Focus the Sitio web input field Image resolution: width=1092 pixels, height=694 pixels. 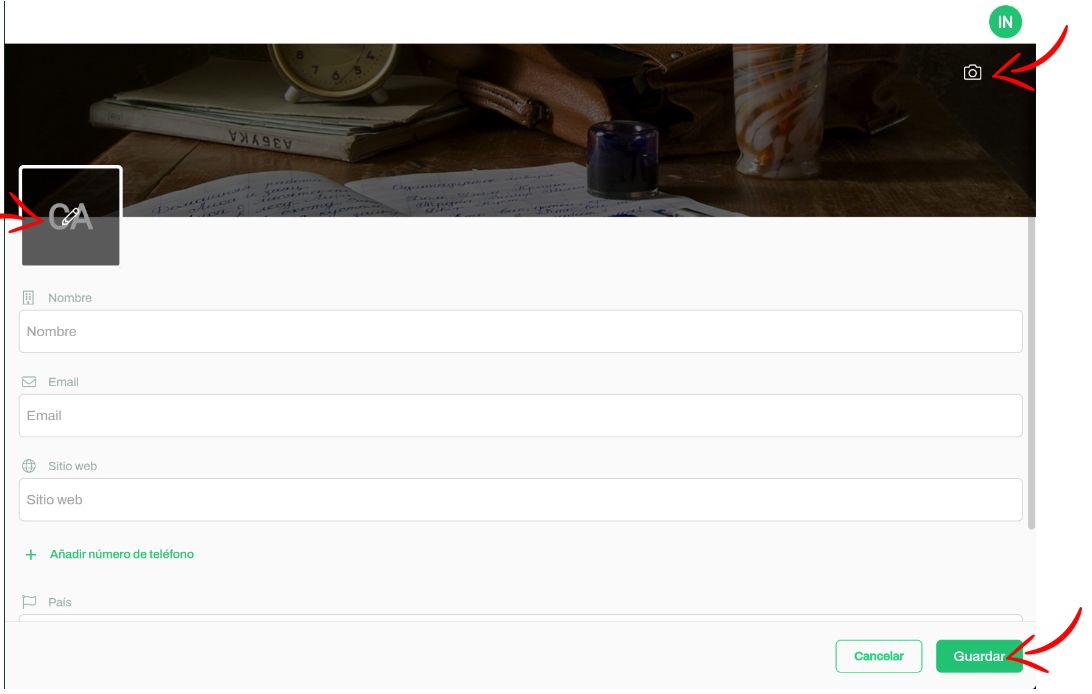pyautogui.click(x=520, y=500)
